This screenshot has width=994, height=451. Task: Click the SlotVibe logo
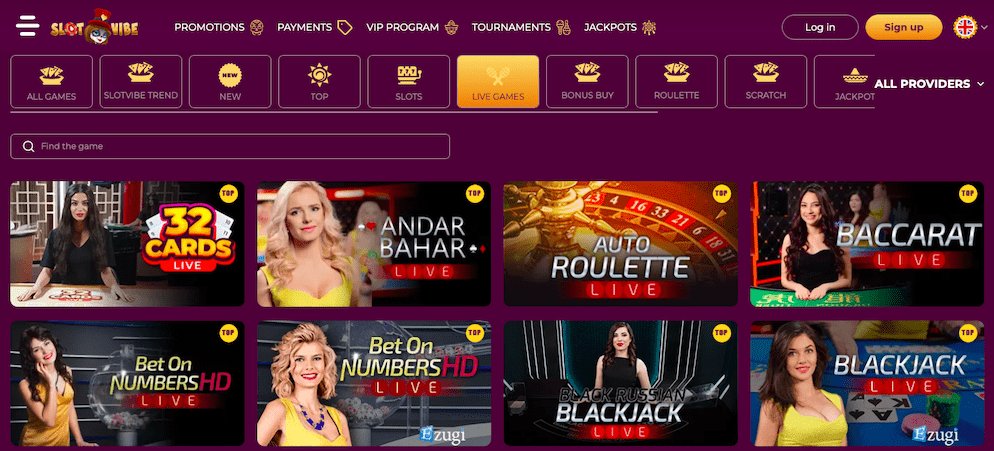(x=94, y=27)
